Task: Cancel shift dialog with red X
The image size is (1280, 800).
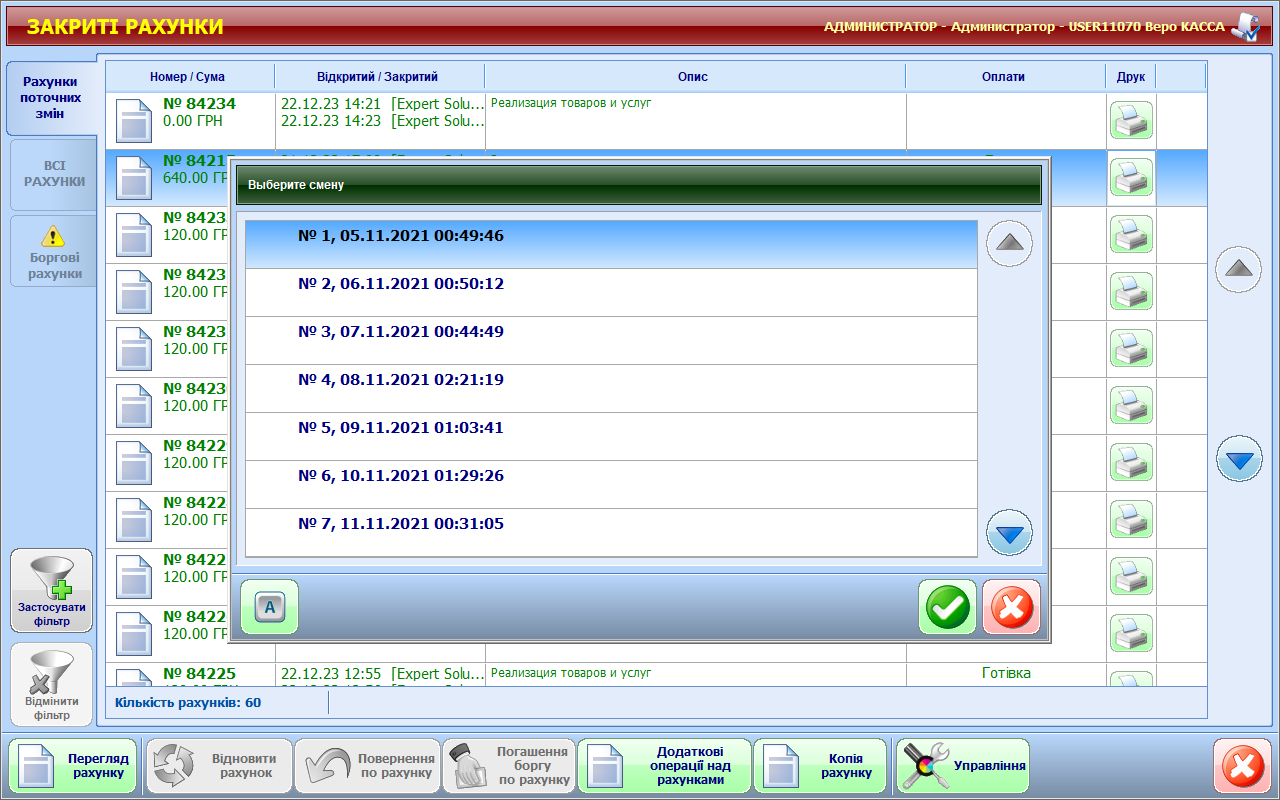Action: tap(1011, 607)
